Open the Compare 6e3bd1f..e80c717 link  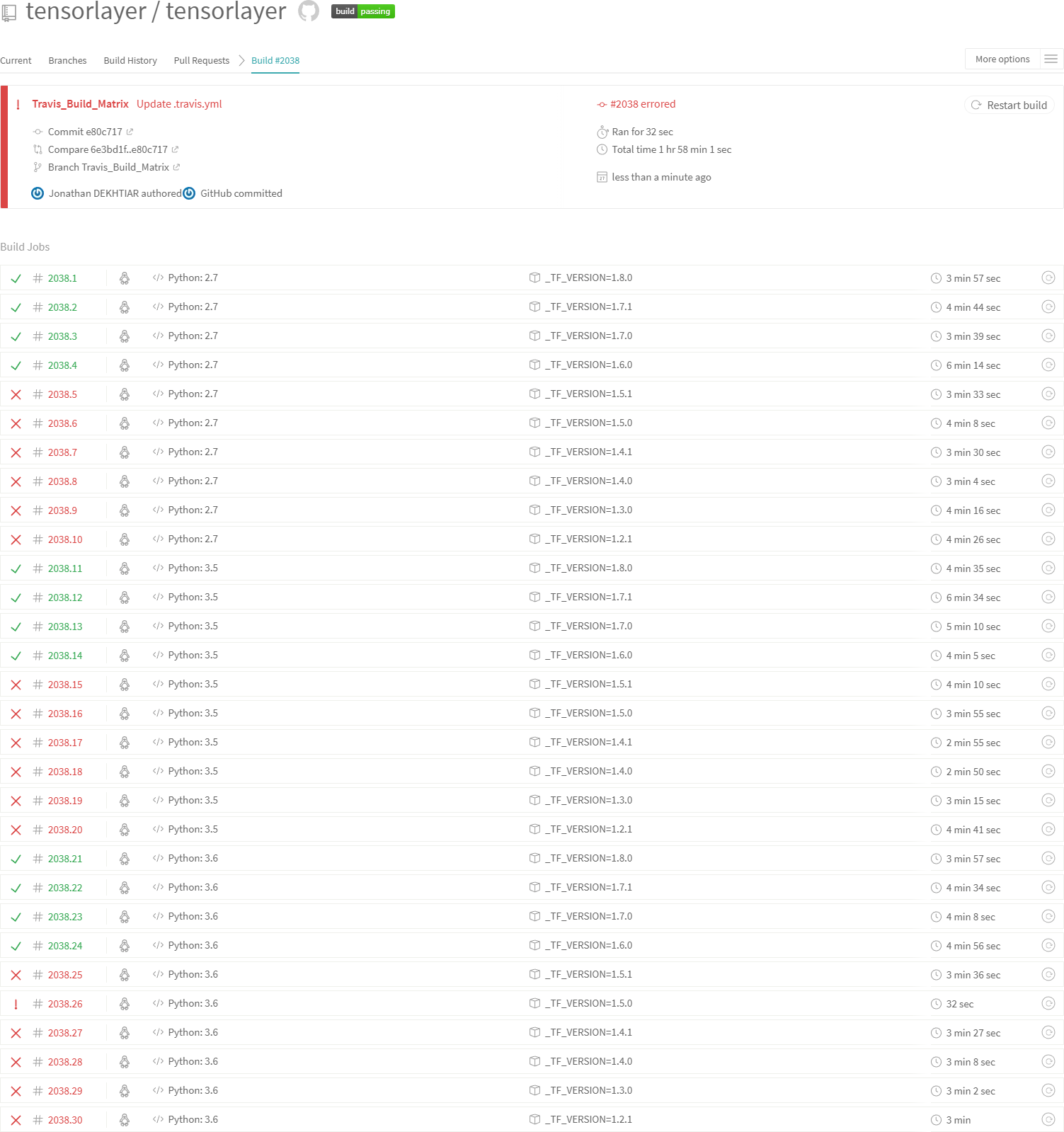click(108, 149)
